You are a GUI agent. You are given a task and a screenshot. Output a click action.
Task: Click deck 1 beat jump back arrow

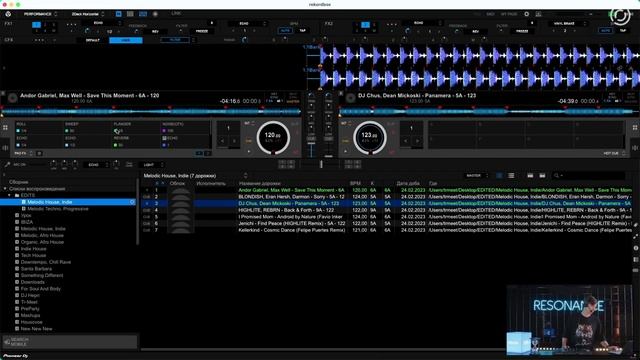(x=222, y=141)
